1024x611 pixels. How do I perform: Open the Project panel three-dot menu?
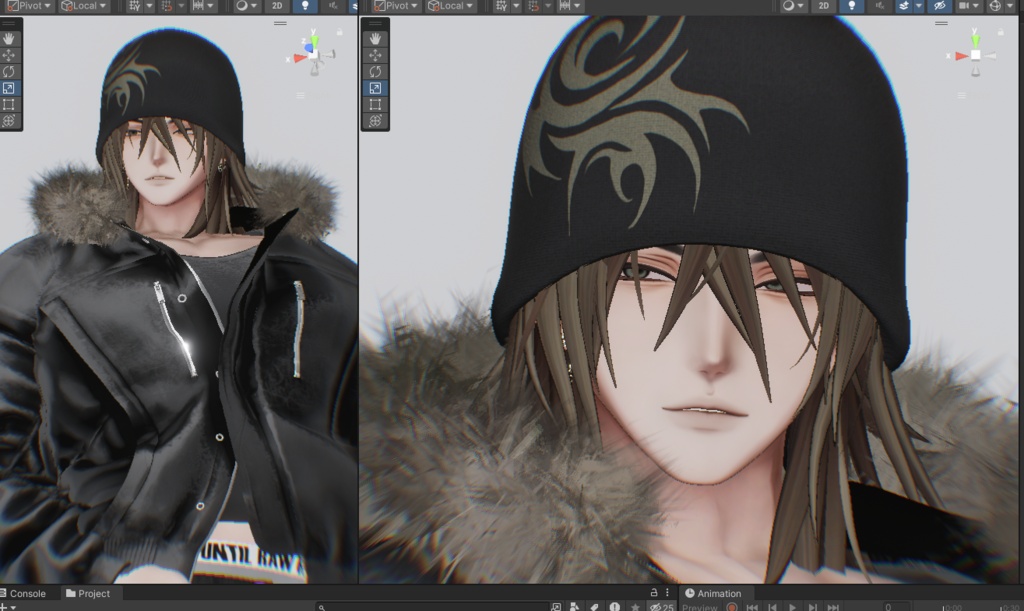667,593
